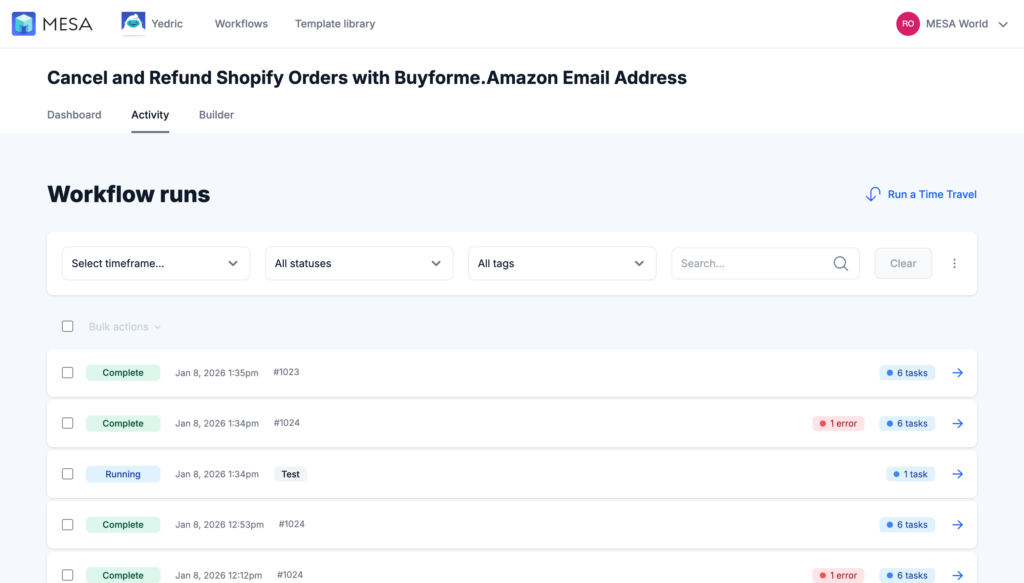Open run #1023 via its arrow icon

957,373
